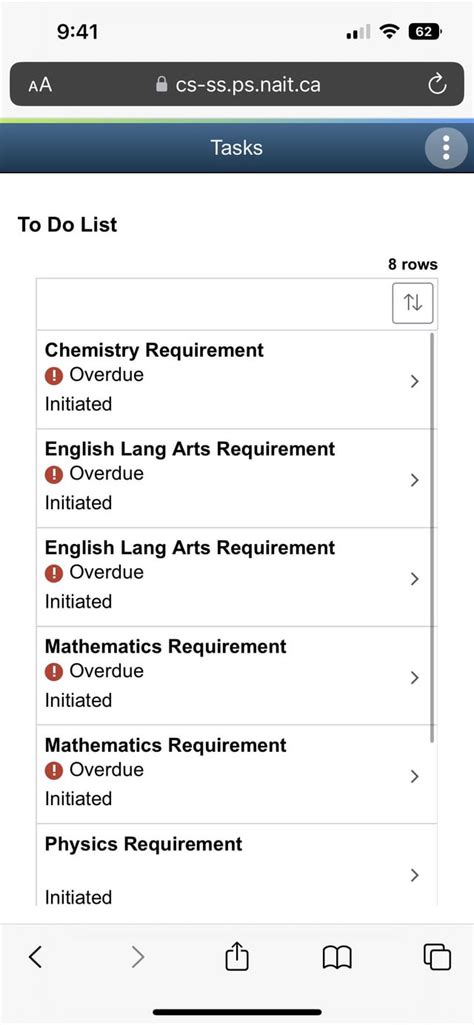This screenshot has width=474, height=1025.
Task: Tap the Tasks page title bar
Action: (x=237, y=148)
